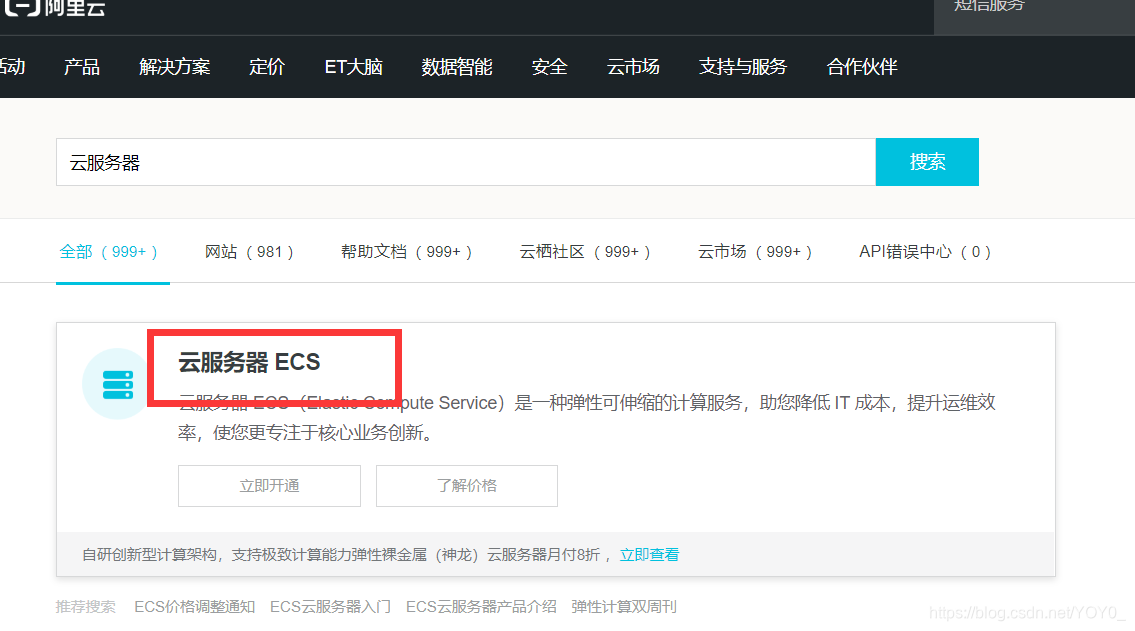Switch to the 帮助文档 (999+) tab
The width and height of the screenshot is (1135, 631).
click(x=406, y=252)
